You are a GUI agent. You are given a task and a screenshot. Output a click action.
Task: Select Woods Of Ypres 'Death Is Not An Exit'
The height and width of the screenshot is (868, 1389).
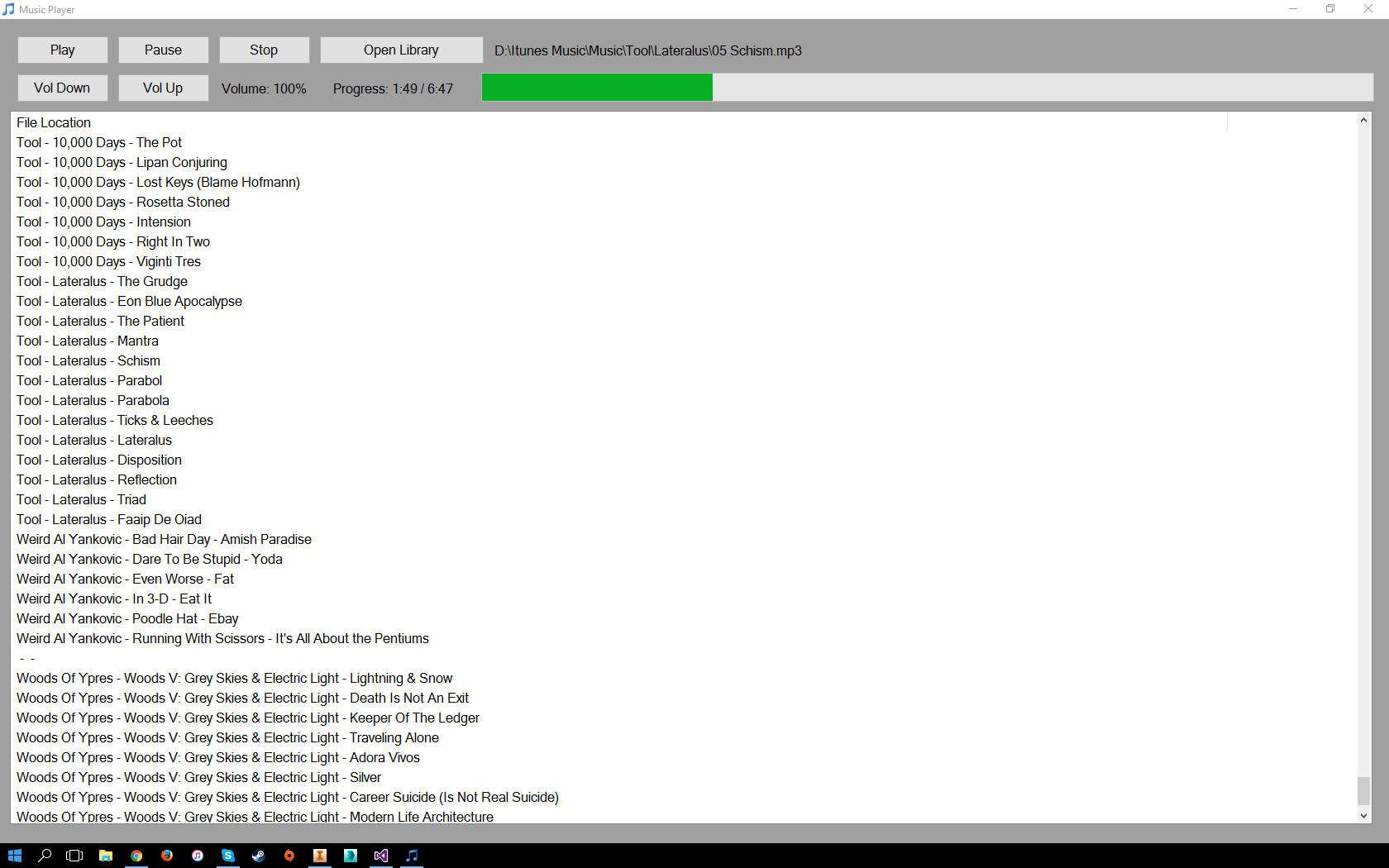[x=242, y=698]
